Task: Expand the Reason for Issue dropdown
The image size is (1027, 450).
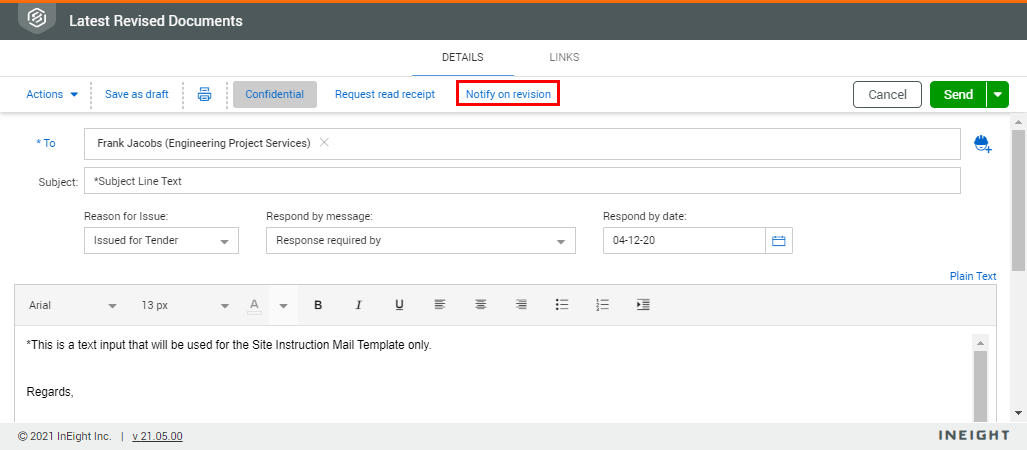Action: click(161, 241)
